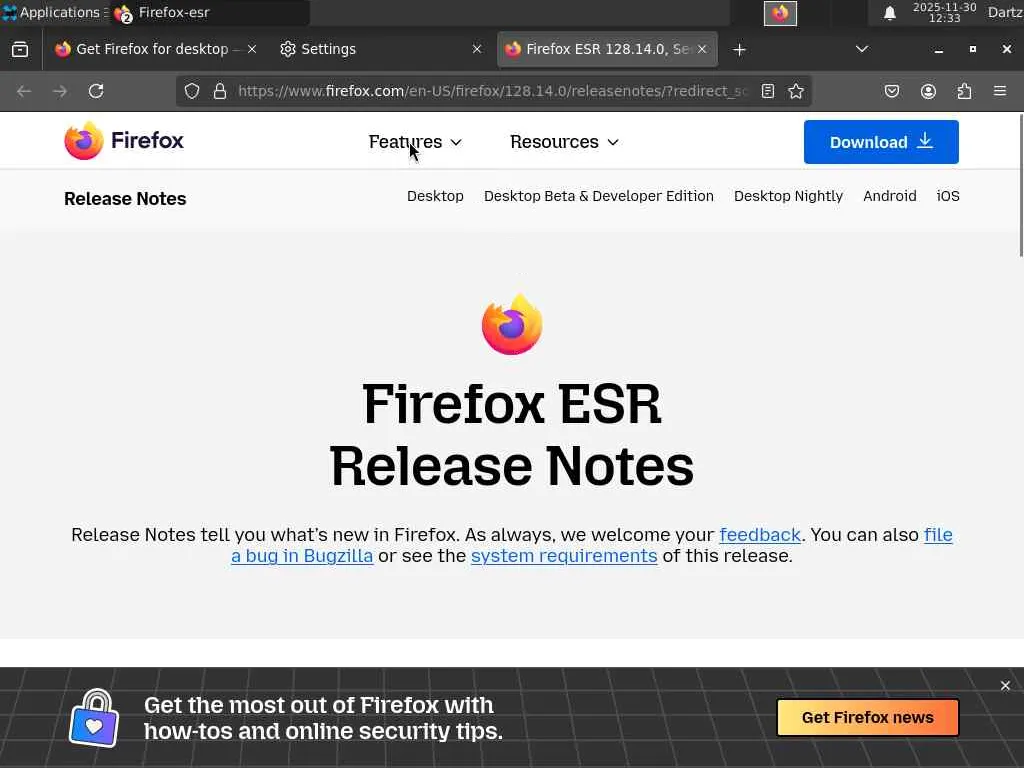The width and height of the screenshot is (1024, 768).
Task: Open notifications bell in system panel
Action: 889,13
